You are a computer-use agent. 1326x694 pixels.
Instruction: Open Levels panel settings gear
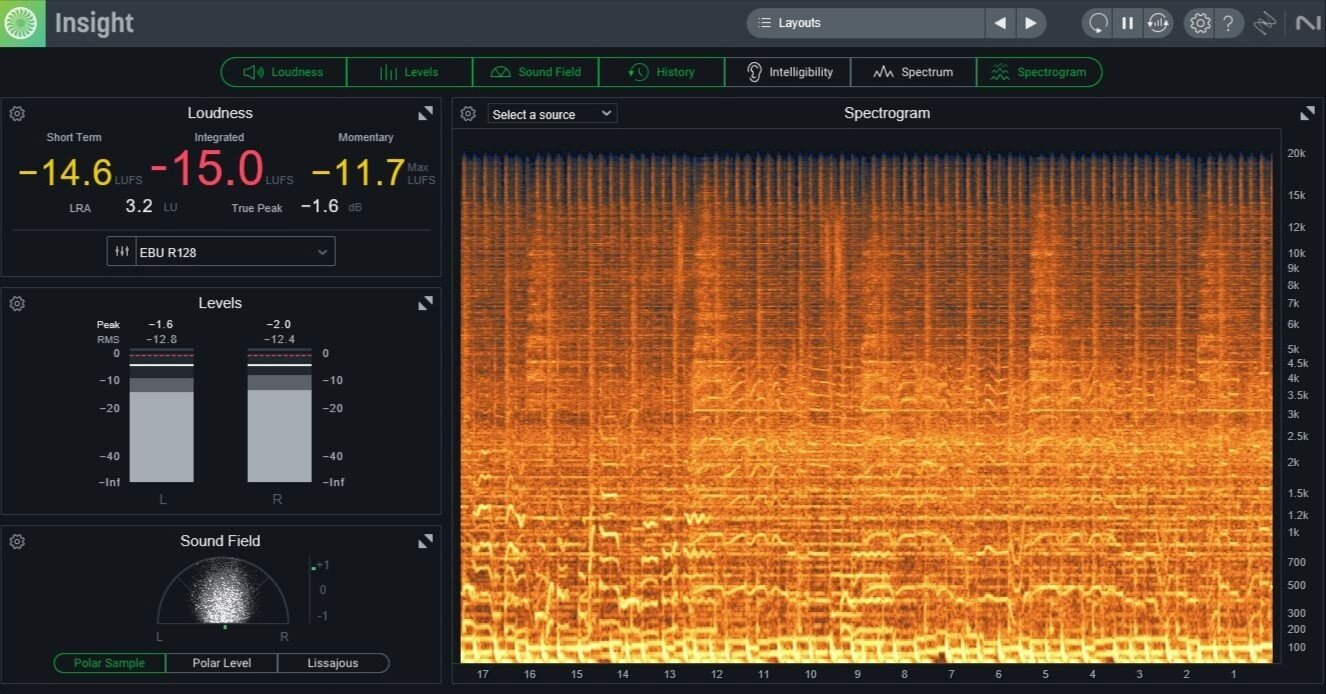pos(17,303)
